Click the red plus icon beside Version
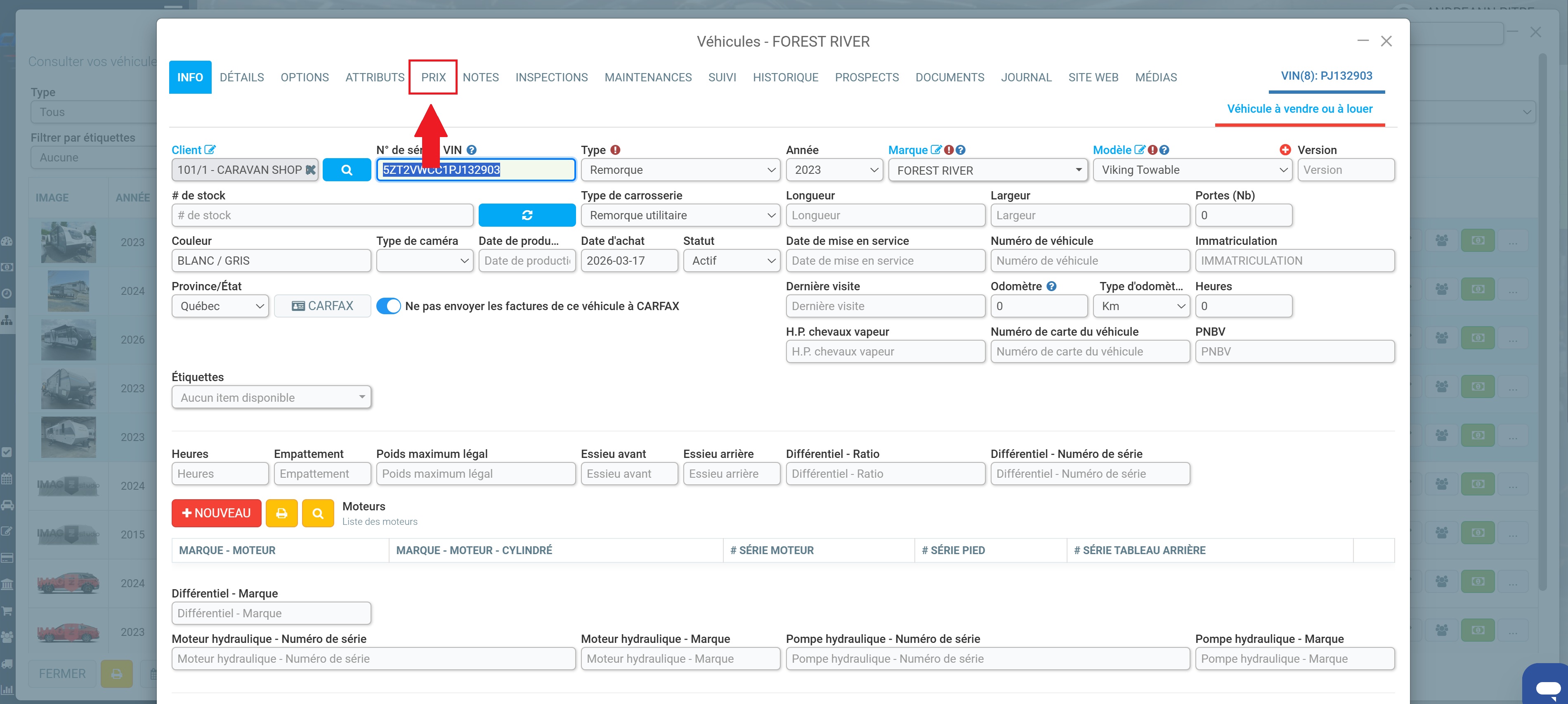 tap(1286, 150)
